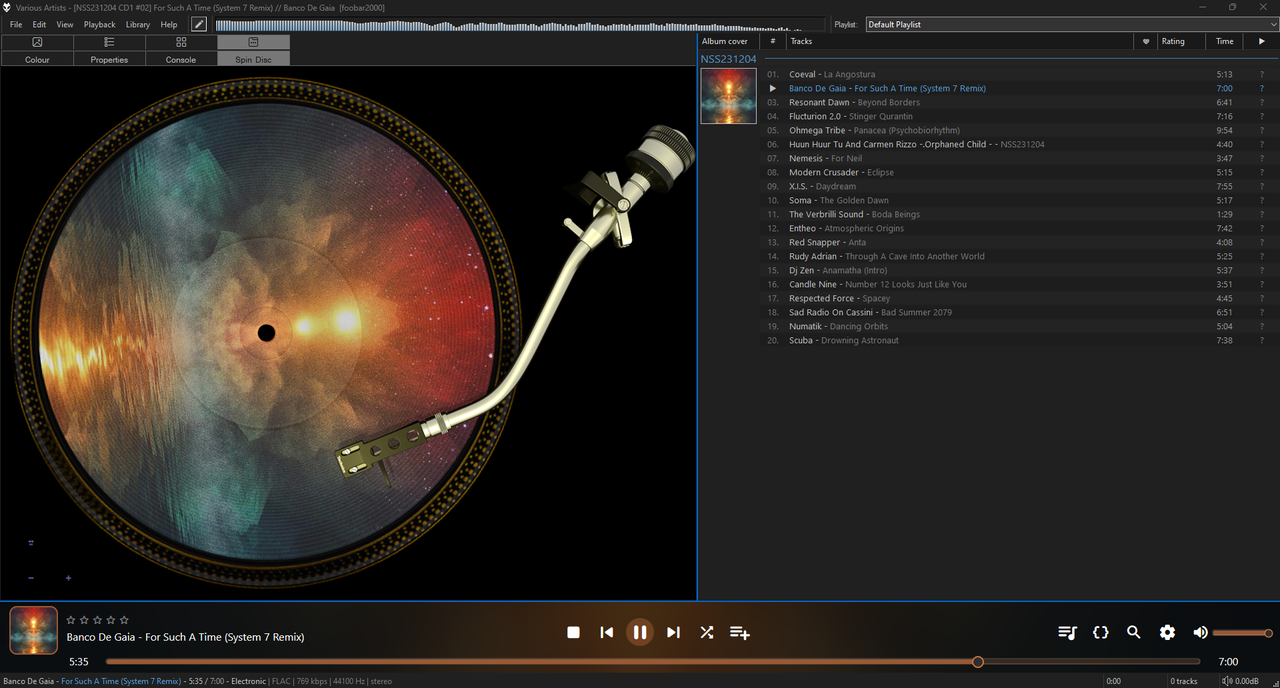Screen dimensions: 1280x688
Task: Click the turntable tonearm headshell
Action: (384, 448)
